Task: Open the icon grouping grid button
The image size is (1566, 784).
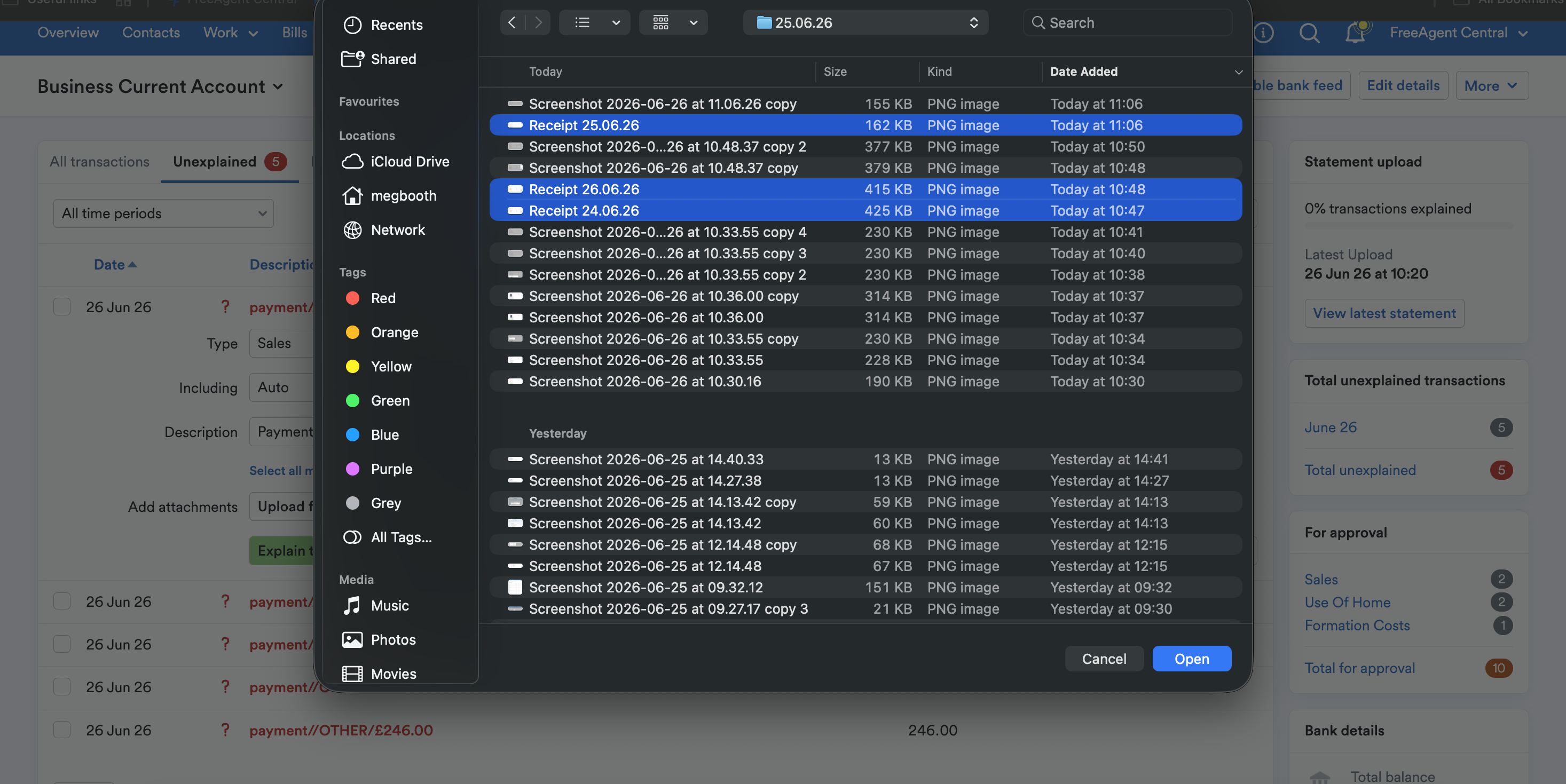Action: (x=661, y=22)
